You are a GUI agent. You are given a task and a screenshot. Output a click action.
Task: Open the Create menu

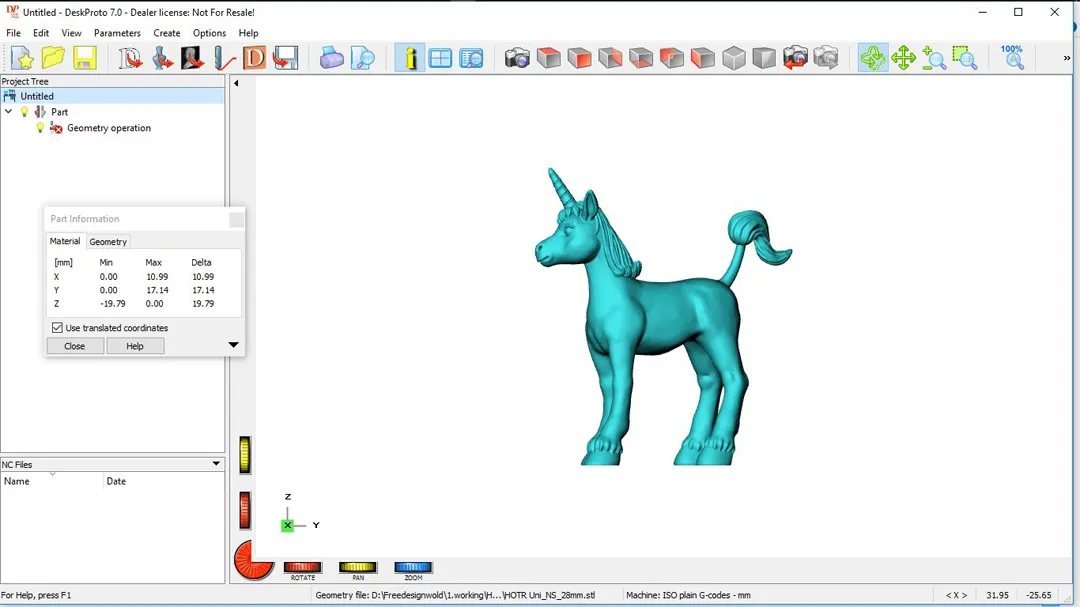point(167,33)
